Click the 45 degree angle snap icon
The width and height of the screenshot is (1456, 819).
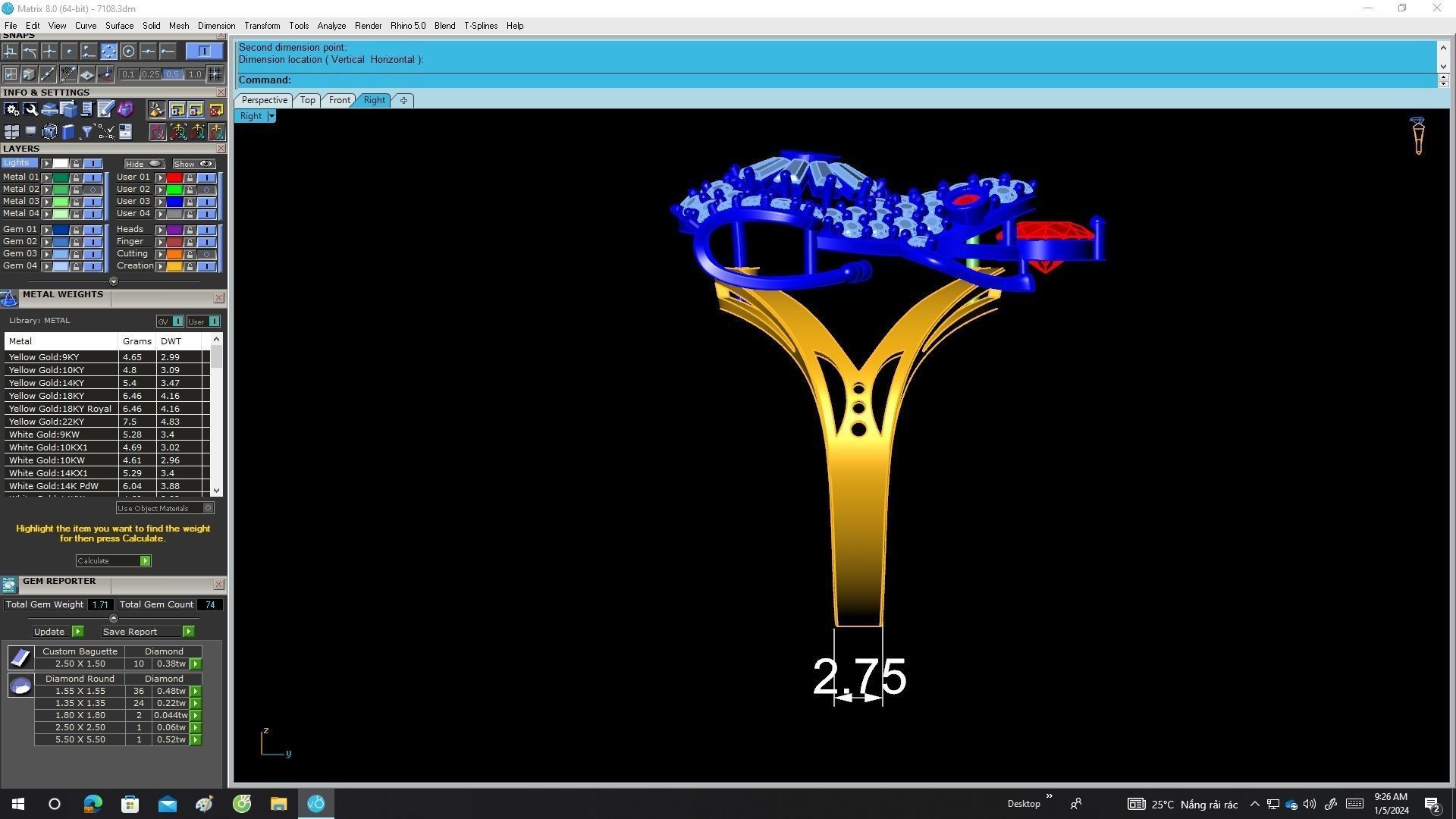tap(68, 74)
